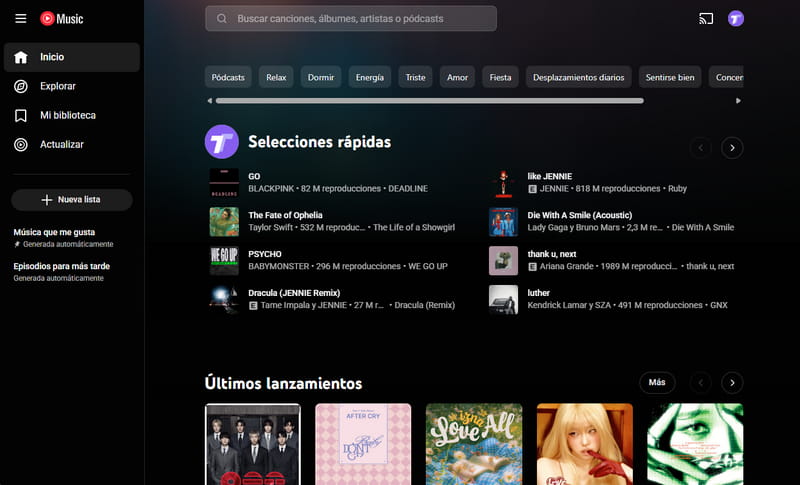Open Música que me gusta playlist
This screenshot has height=485, width=800.
pos(71,238)
